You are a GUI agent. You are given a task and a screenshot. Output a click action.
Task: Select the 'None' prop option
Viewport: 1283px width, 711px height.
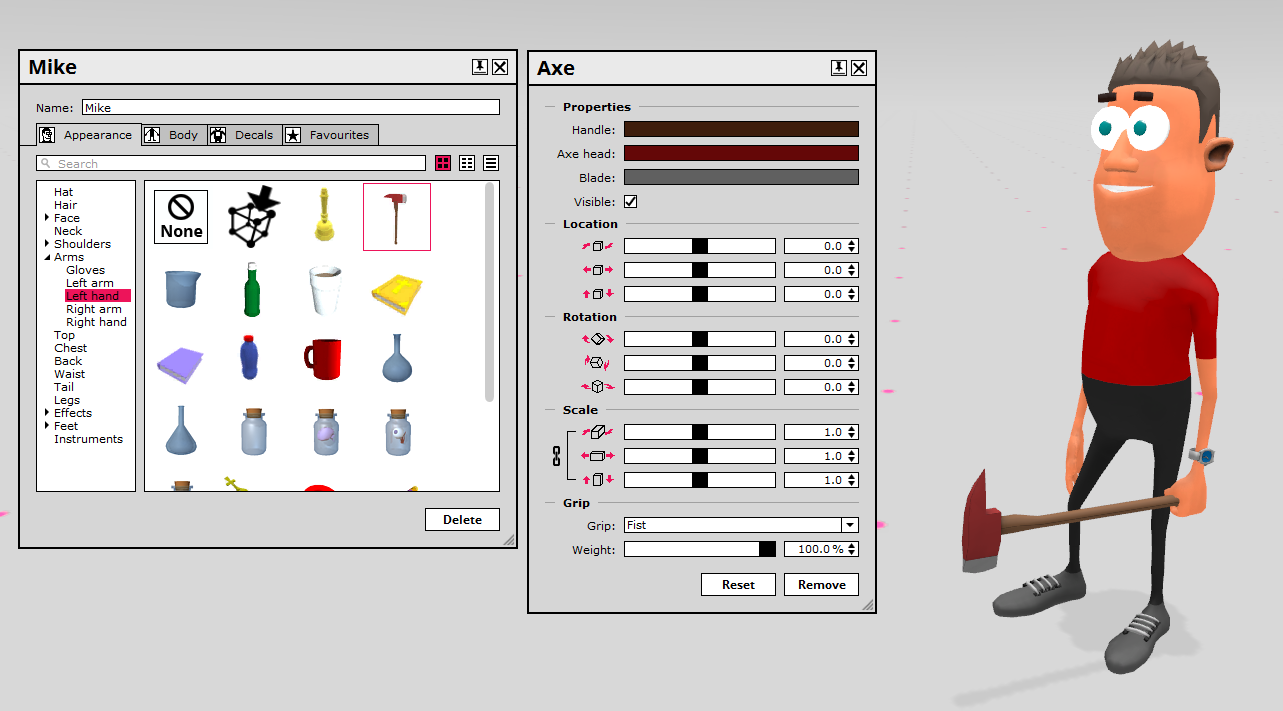[181, 217]
